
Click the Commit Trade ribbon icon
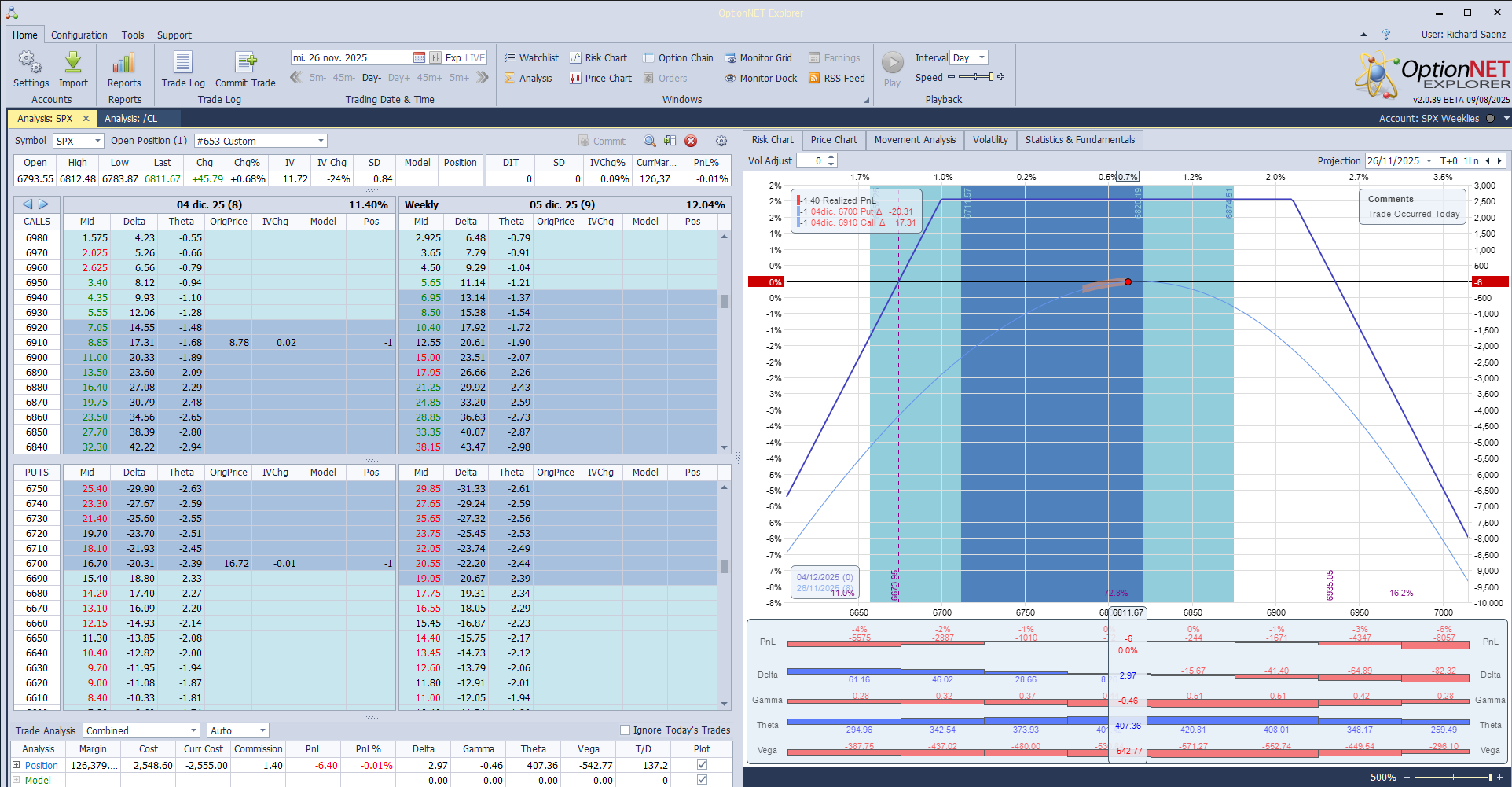click(x=245, y=69)
